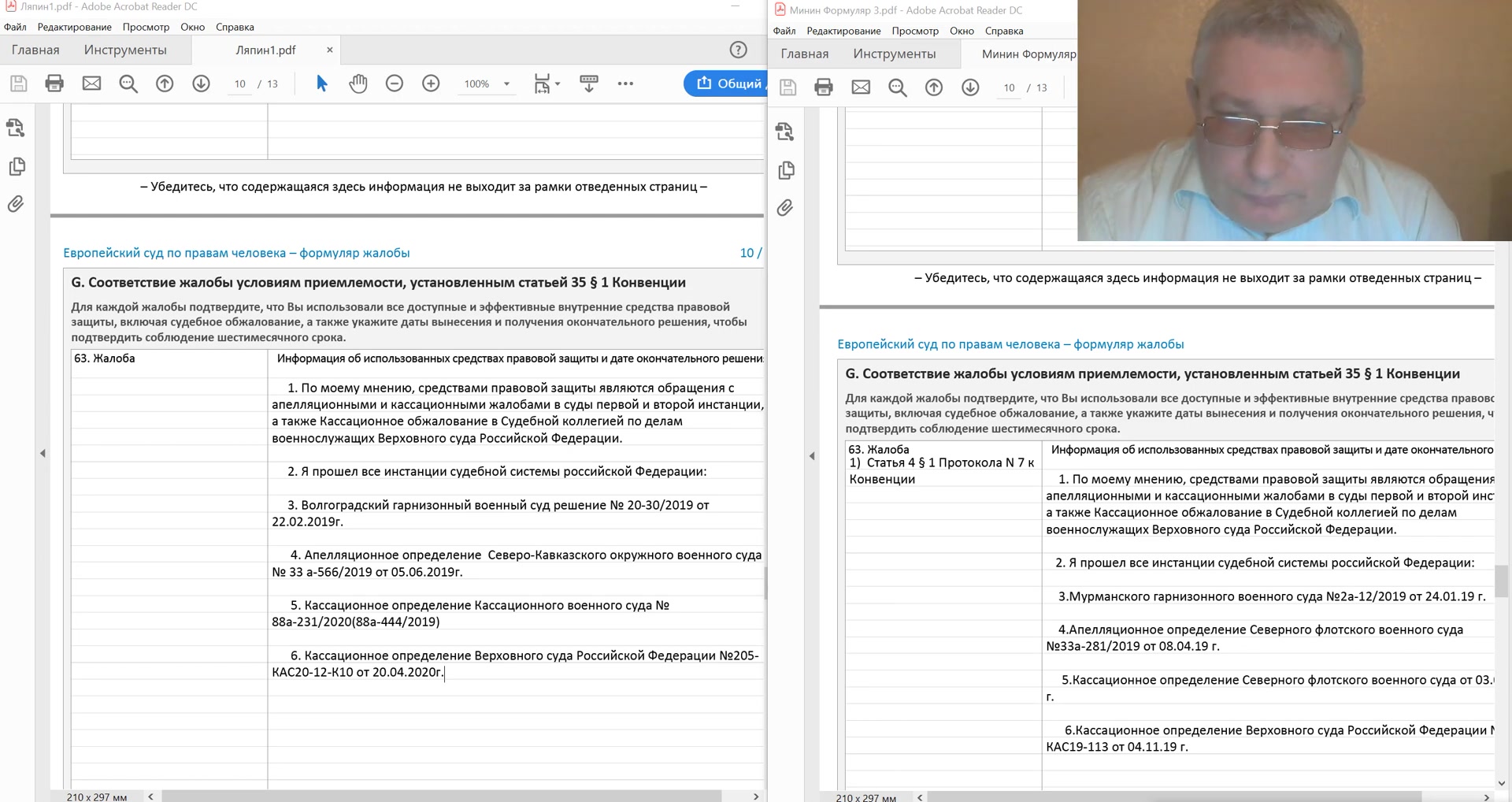1512x802 pixels.
Task: Switch to Главная tab in Минин window
Action: [805, 54]
